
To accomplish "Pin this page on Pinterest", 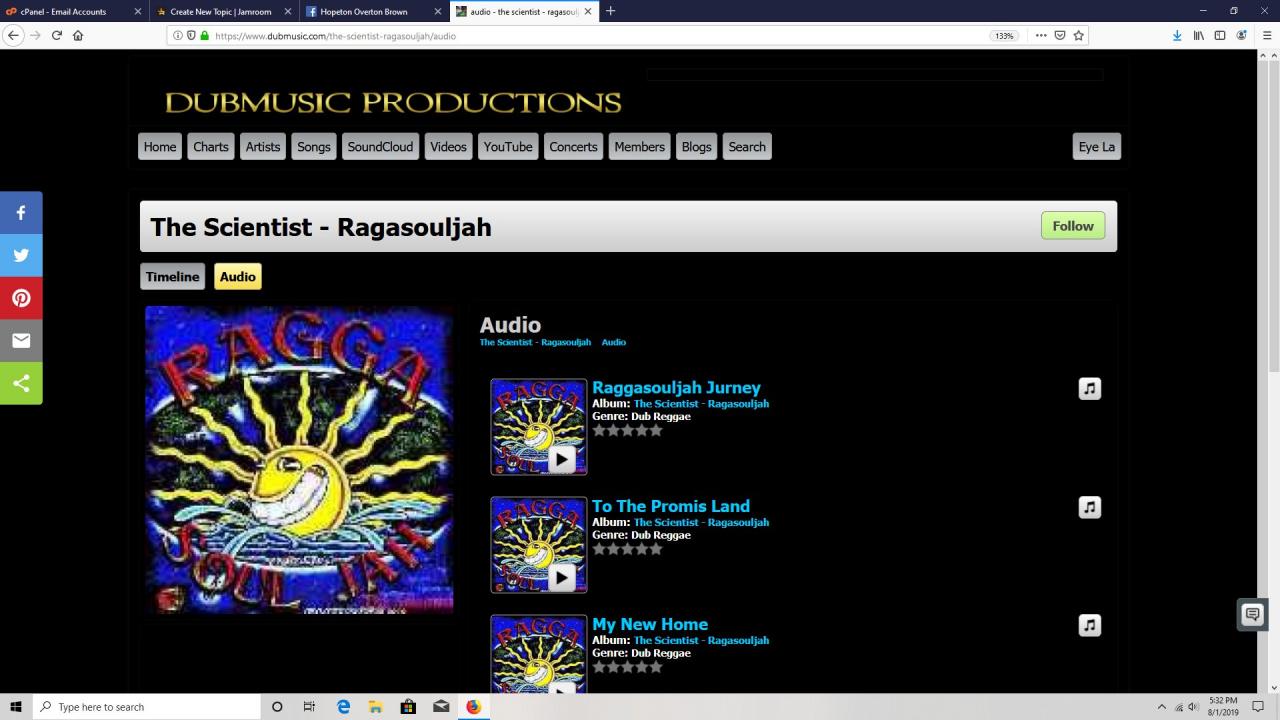I will pyautogui.click(x=21, y=298).
